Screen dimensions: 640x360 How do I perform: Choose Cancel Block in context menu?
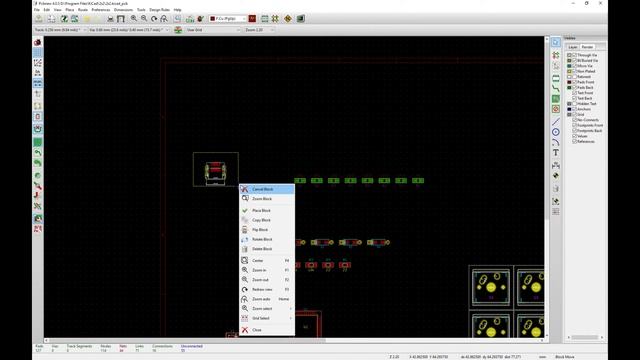pos(267,189)
